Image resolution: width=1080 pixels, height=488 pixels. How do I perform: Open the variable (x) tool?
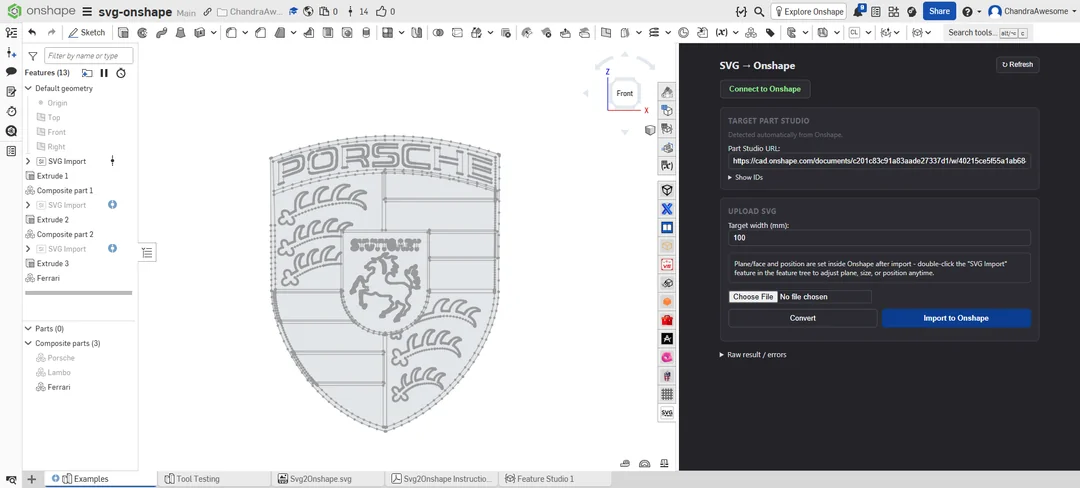click(x=721, y=32)
